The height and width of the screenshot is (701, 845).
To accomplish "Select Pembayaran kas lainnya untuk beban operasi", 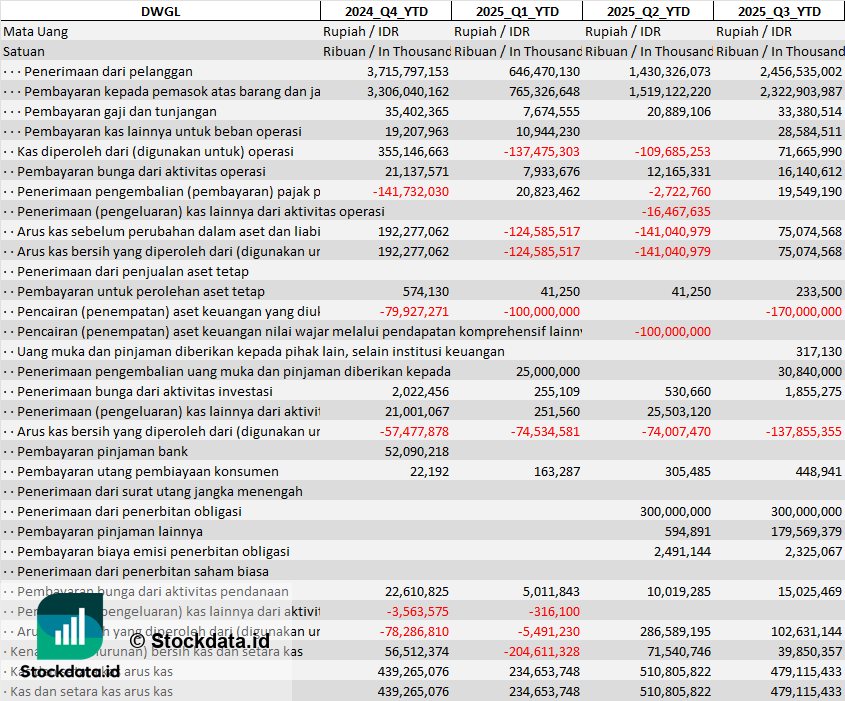I will (x=163, y=131).
